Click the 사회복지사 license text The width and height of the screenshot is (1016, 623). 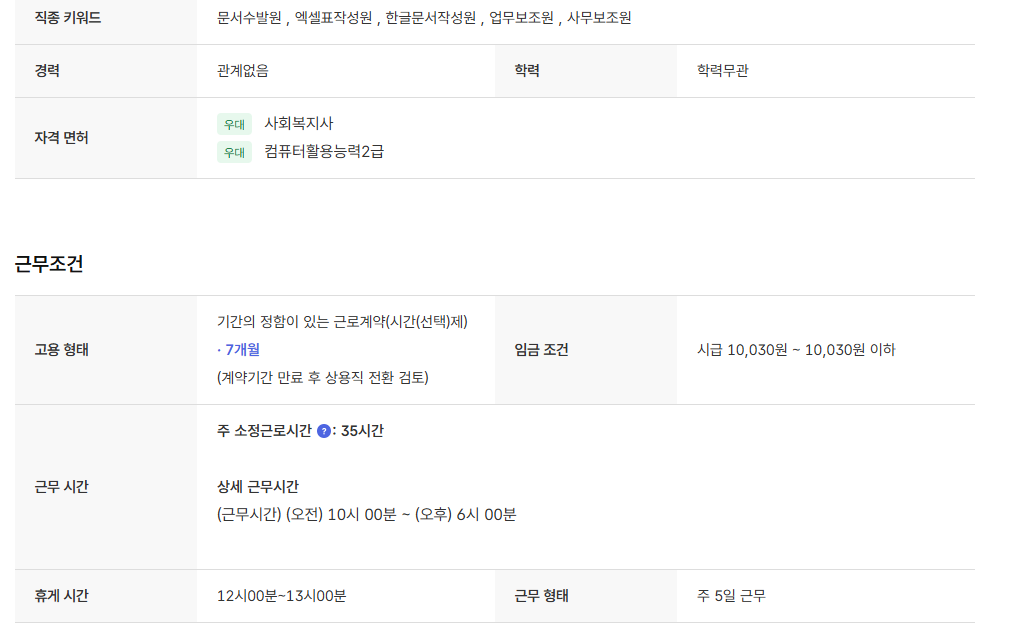pyautogui.click(x=298, y=124)
